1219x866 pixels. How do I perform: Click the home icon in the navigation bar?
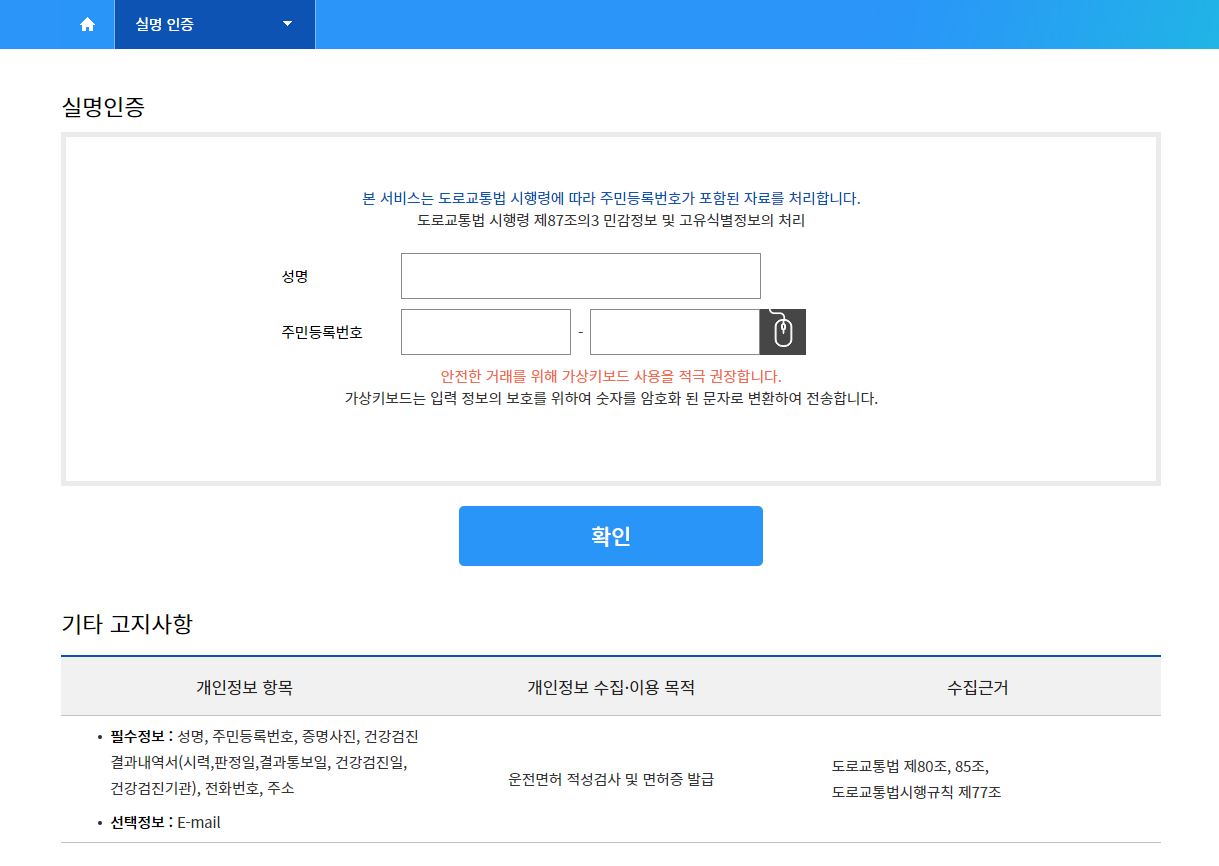point(86,24)
